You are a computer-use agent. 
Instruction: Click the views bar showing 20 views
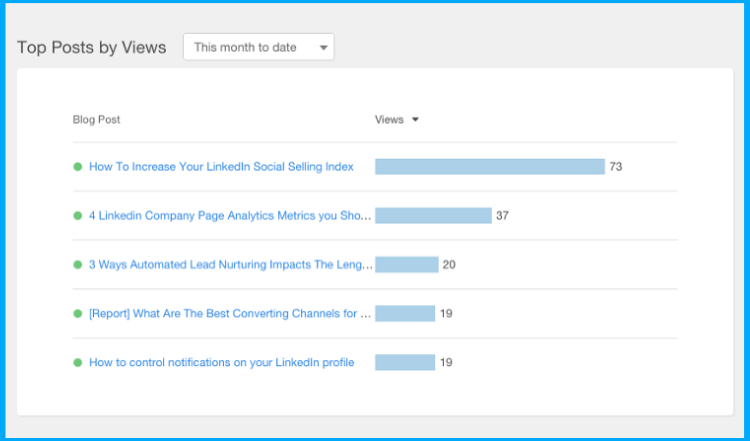[406, 265]
